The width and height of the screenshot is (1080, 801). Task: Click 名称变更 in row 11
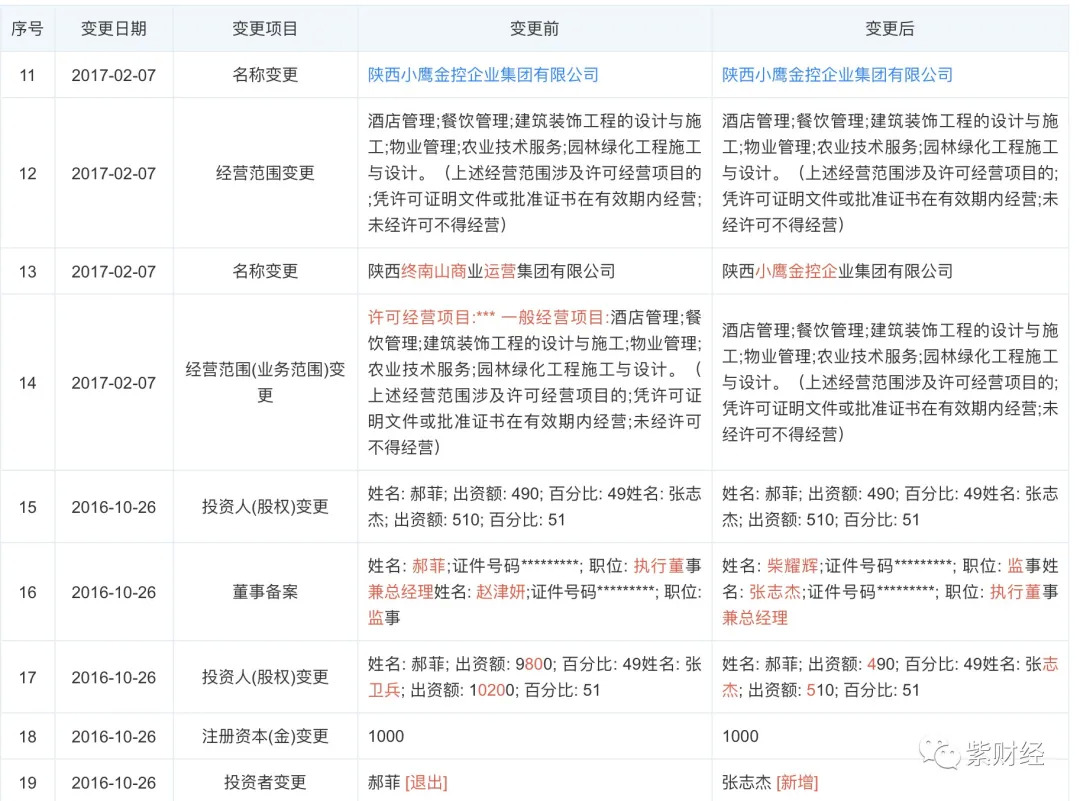pos(265,75)
